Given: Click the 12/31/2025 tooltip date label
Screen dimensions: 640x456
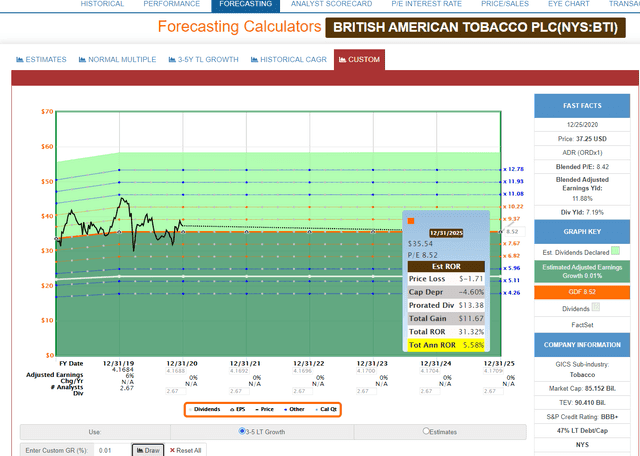Looking at the screenshot, I should tap(446, 233).
